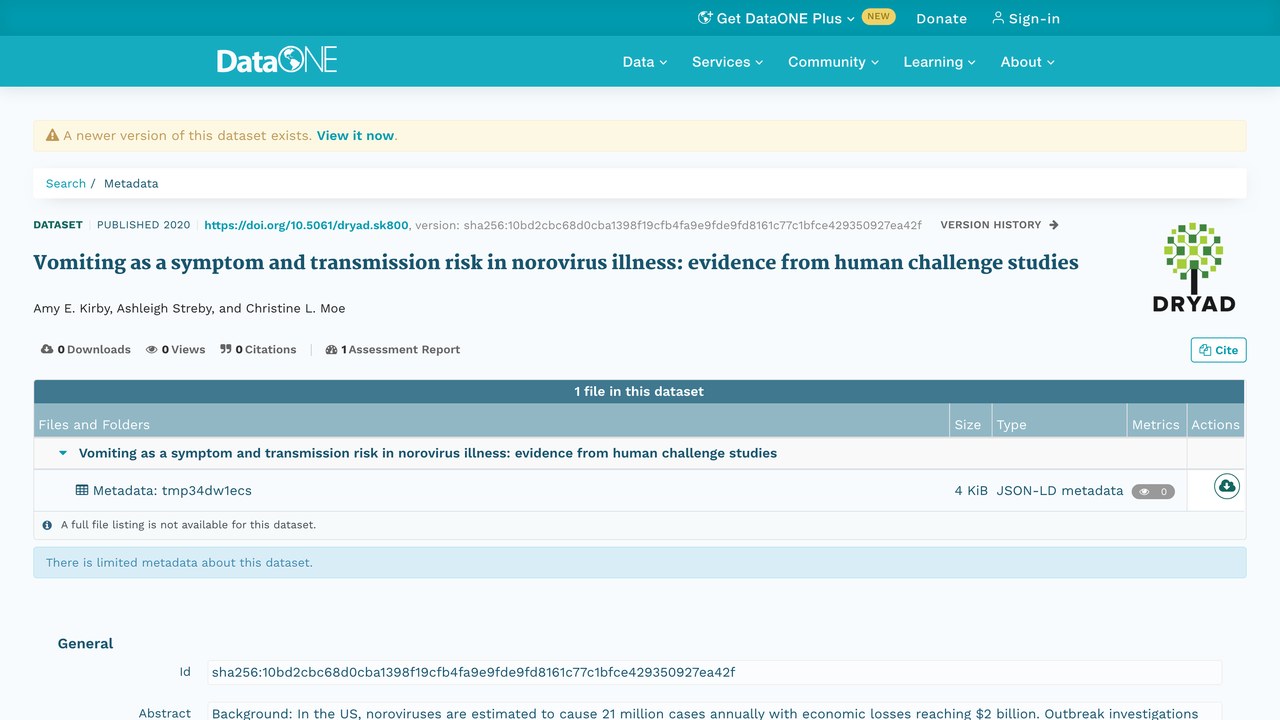Click the metadata file views eye badge
This screenshot has width=1280, height=720.
coord(1153,491)
